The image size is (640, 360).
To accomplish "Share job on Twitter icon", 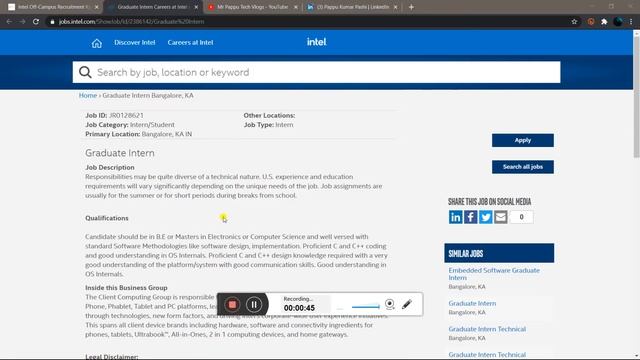I will 486,217.
